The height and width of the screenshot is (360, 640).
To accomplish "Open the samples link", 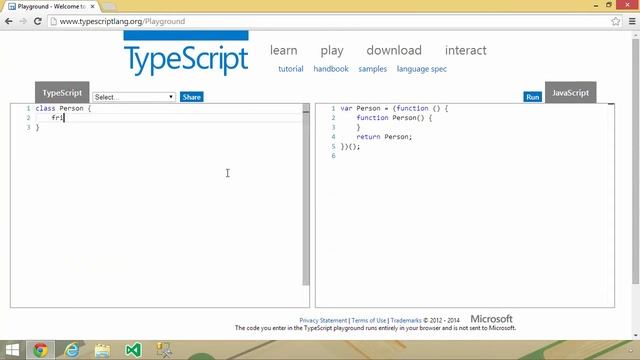I will (x=373, y=69).
